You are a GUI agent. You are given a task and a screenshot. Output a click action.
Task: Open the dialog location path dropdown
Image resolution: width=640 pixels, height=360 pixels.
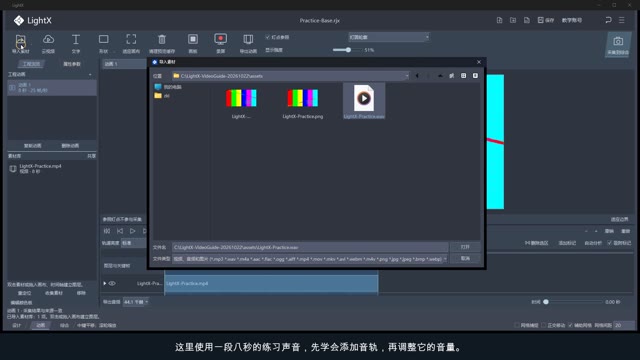coord(407,76)
